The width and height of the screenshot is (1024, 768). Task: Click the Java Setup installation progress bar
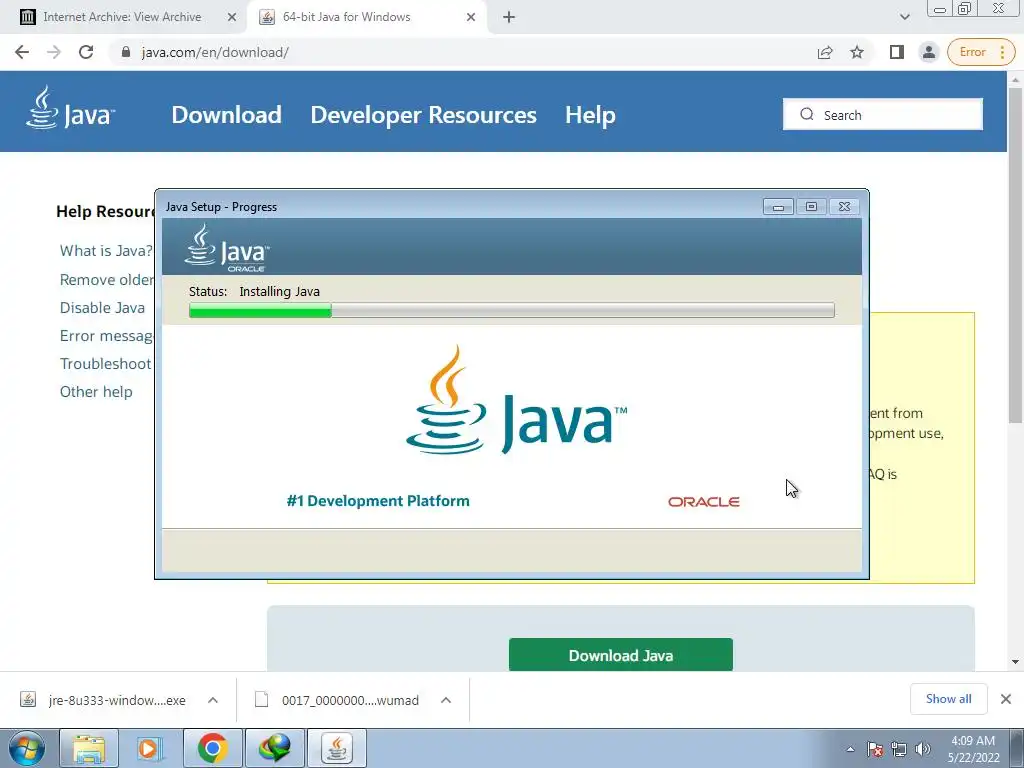point(511,310)
